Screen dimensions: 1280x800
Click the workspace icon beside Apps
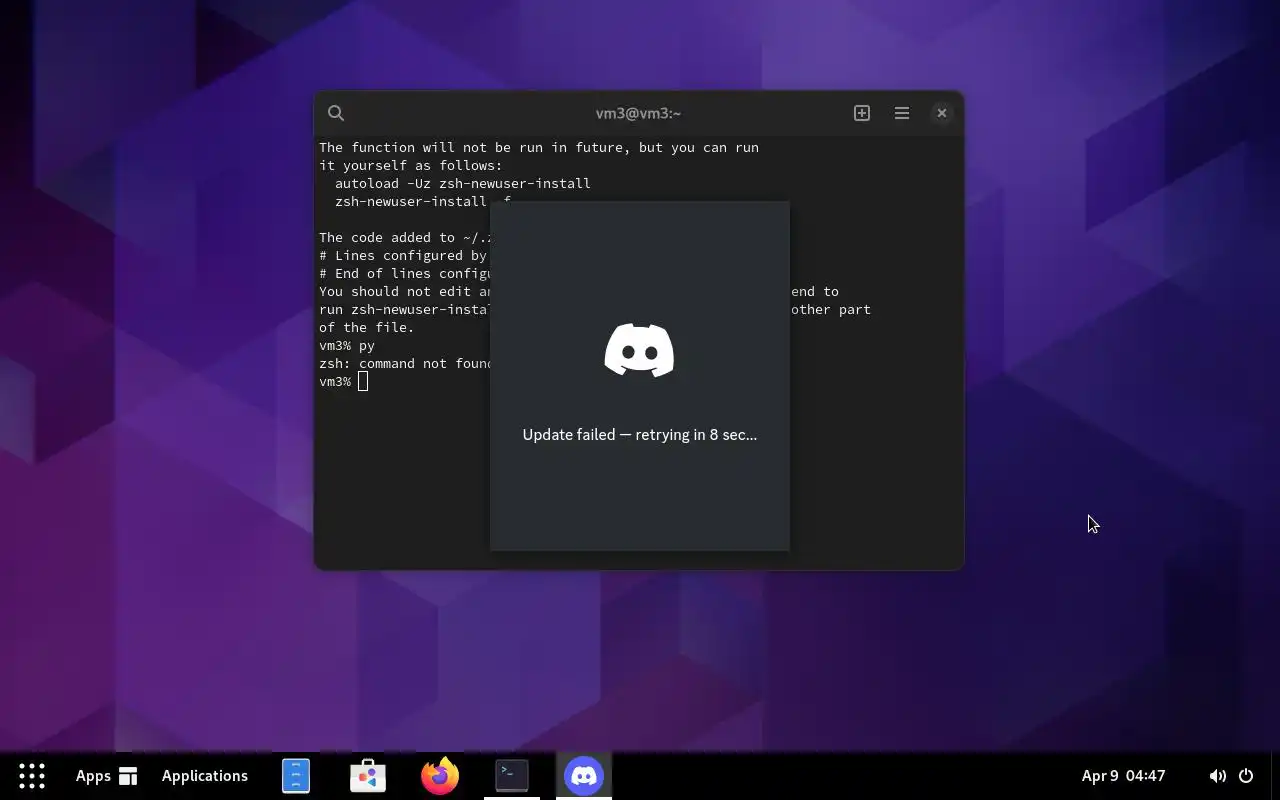point(128,776)
